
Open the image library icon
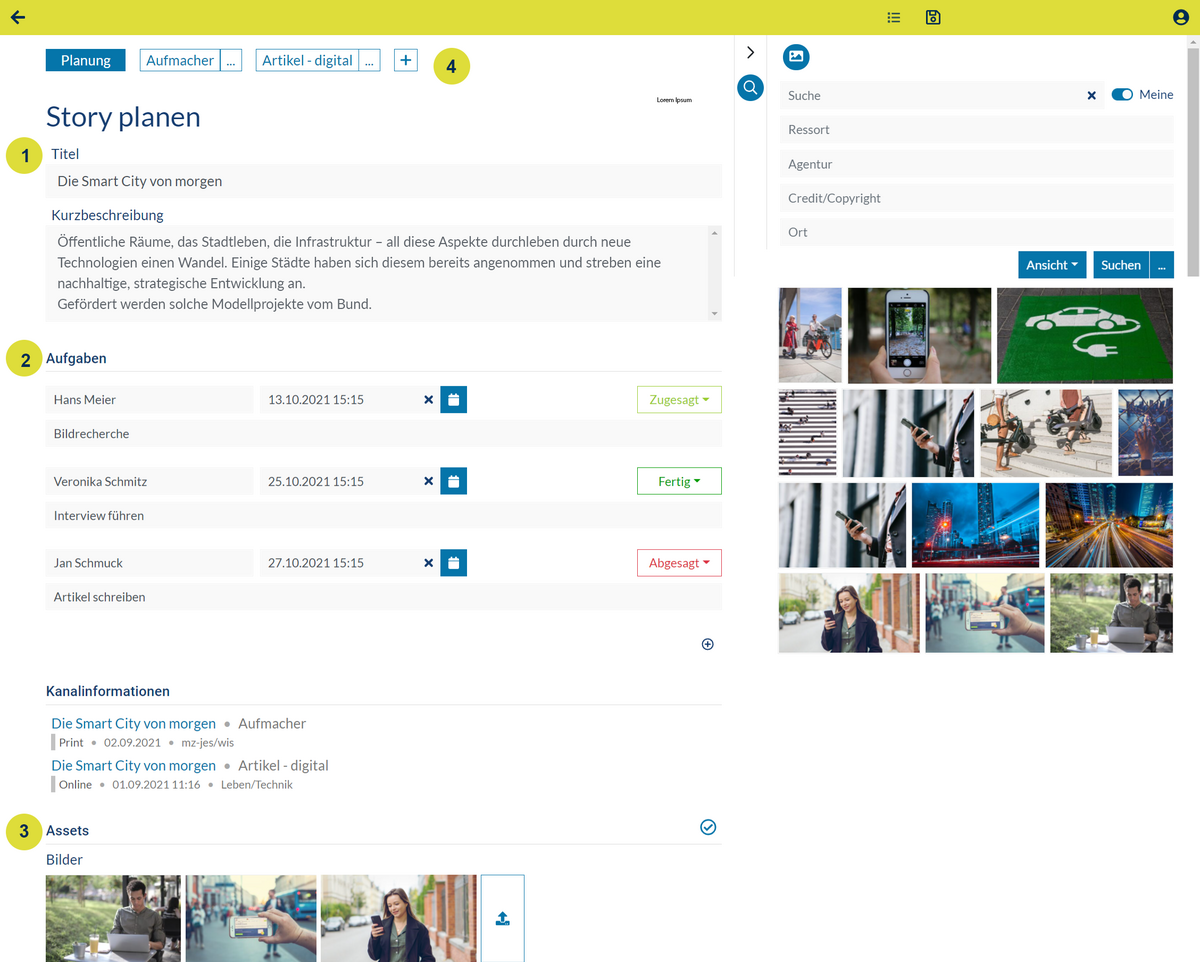(x=796, y=57)
